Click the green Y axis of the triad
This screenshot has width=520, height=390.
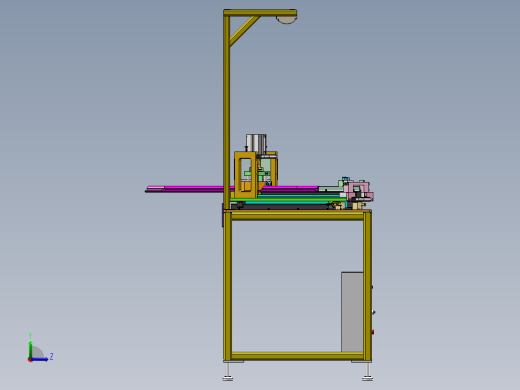click(30, 350)
